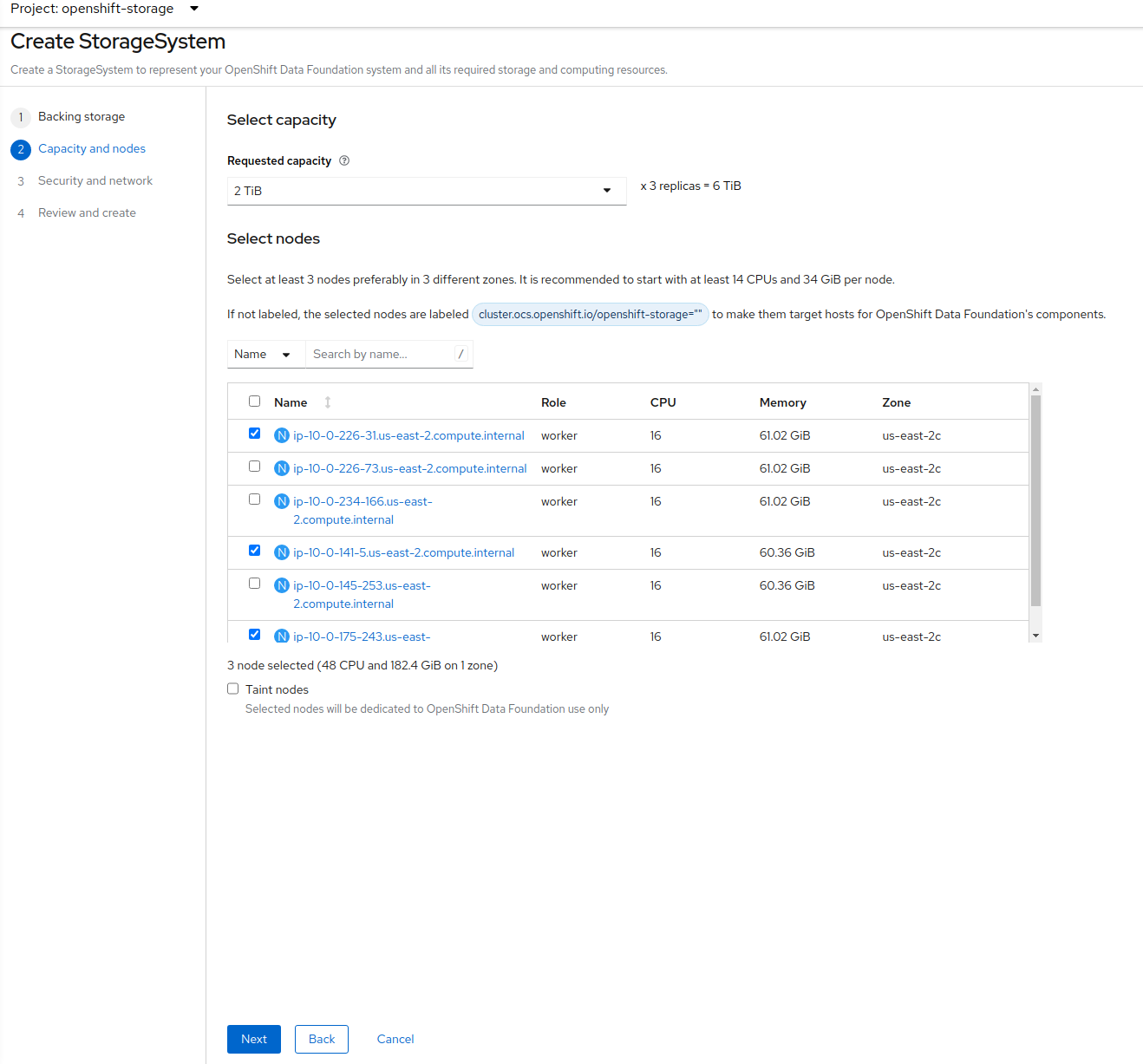Check node ip-10-0-145-253 checkbox
The width and height of the screenshot is (1143, 1064).
click(254, 583)
